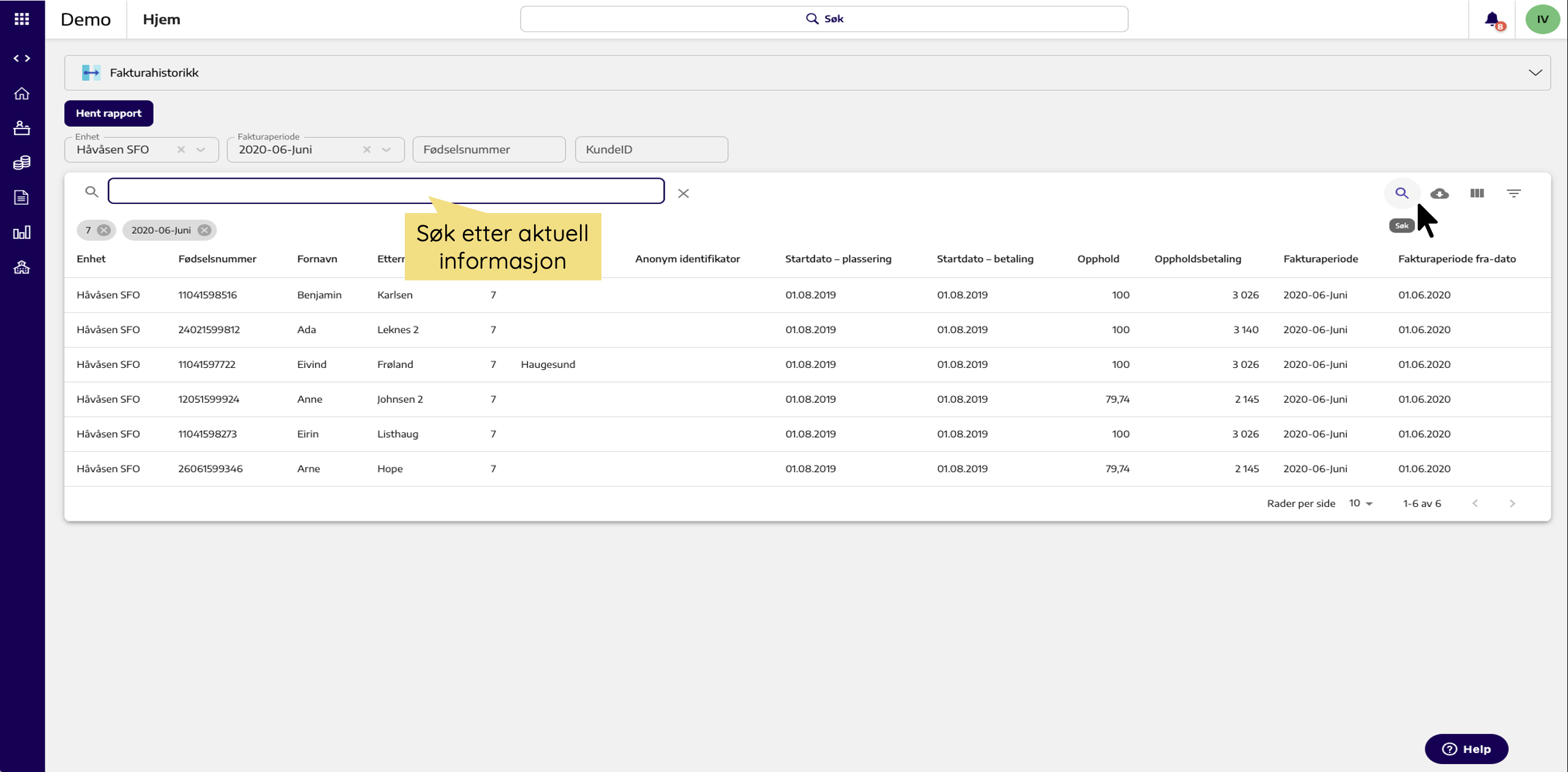The height and width of the screenshot is (772, 1568).
Task: Sort by Fakturaperiode fra-dato header
Action: click(x=1457, y=259)
